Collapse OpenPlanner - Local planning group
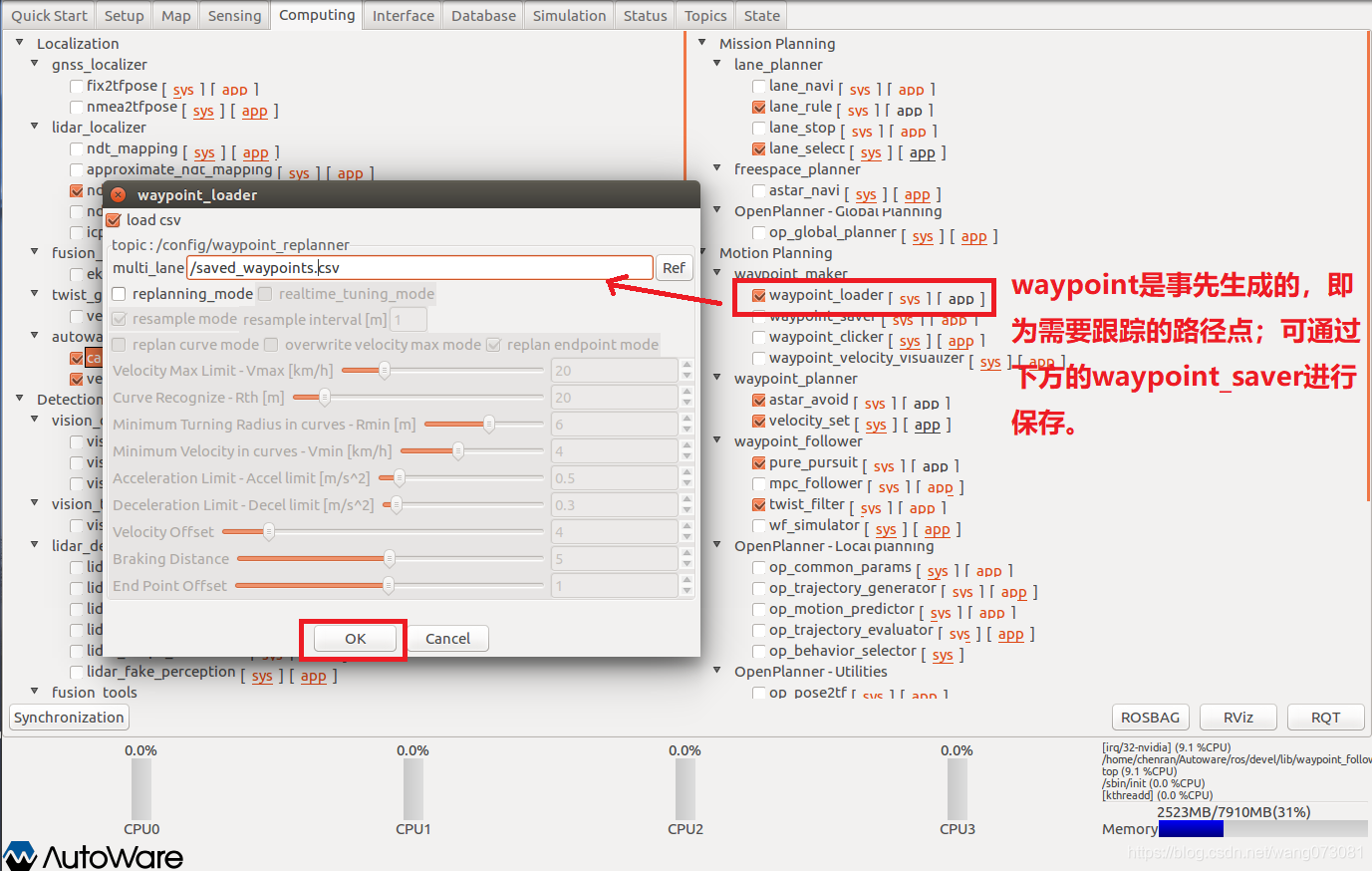 pos(717,545)
